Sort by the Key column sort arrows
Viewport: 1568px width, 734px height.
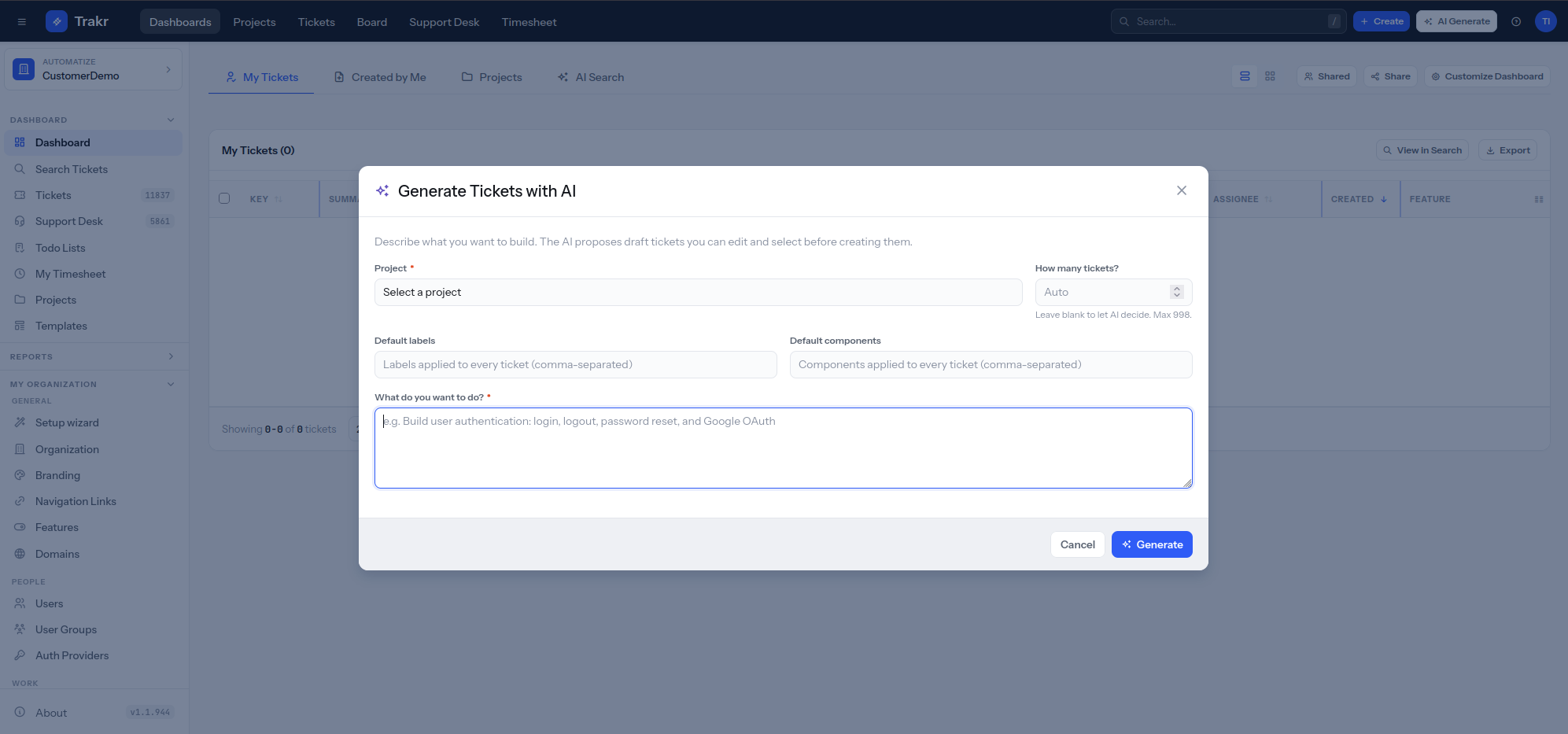point(279,199)
